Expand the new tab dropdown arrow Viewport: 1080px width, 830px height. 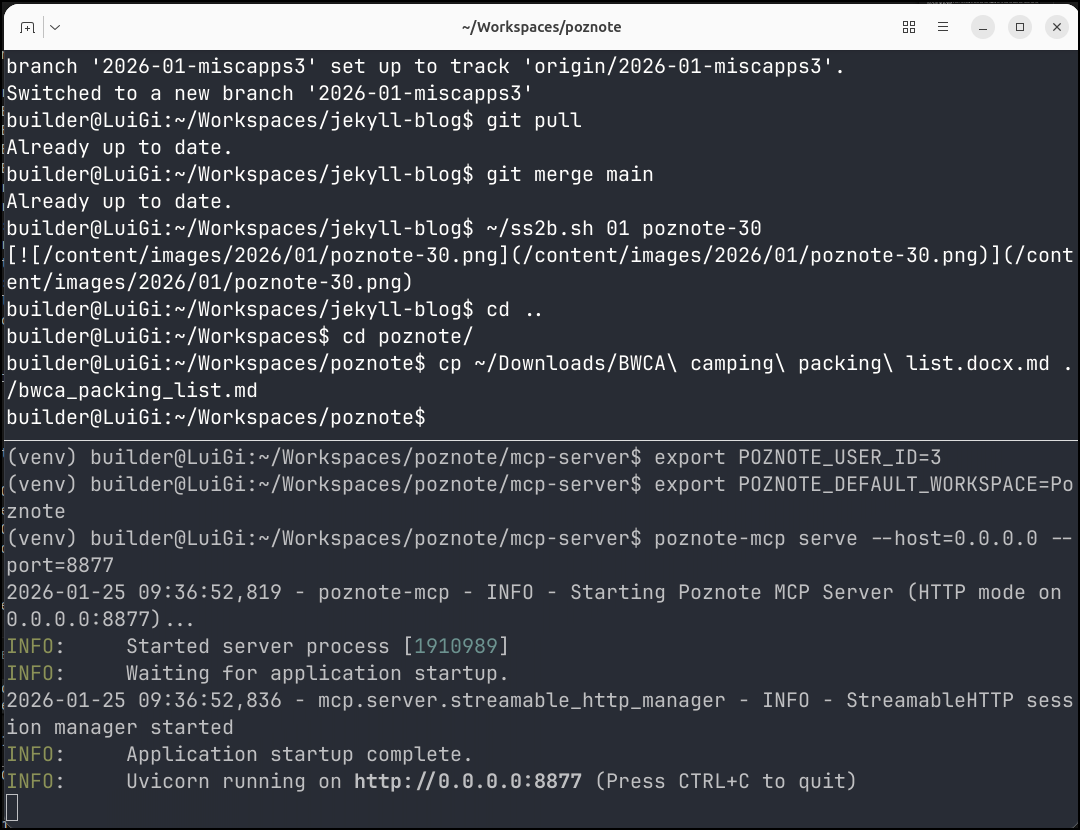tap(54, 27)
